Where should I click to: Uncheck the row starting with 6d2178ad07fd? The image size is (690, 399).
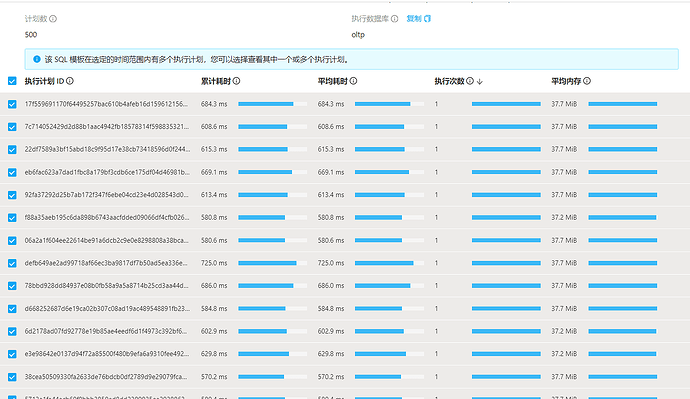tap(12, 331)
